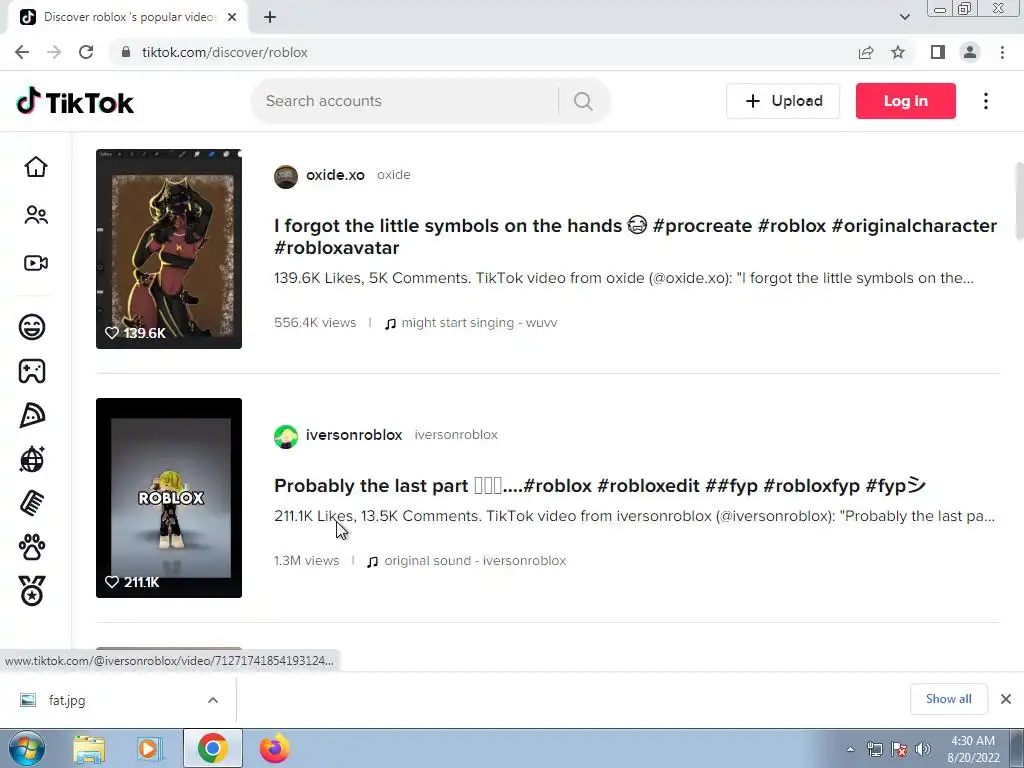Viewport: 1024px width, 768px height.
Task: Open the Chrome three-dot menu
Action: (x=1002, y=52)
